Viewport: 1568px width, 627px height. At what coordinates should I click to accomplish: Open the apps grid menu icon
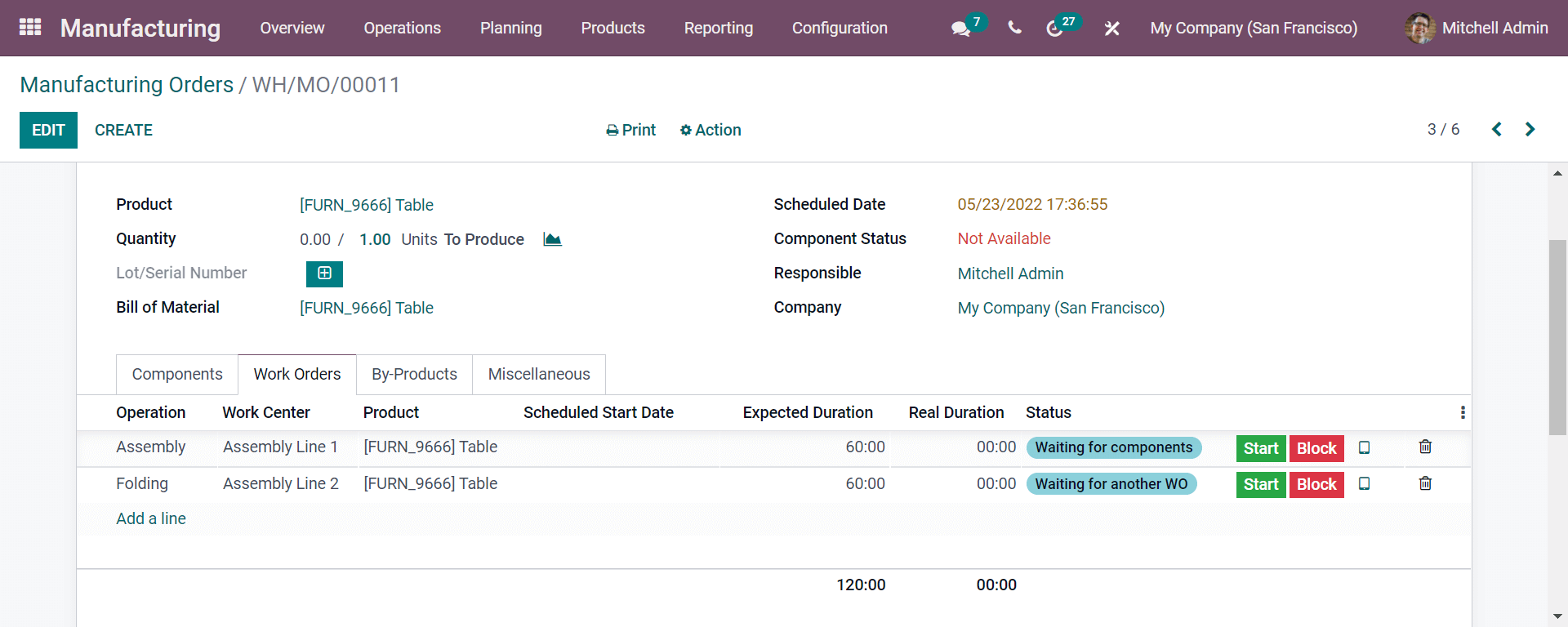30,28
